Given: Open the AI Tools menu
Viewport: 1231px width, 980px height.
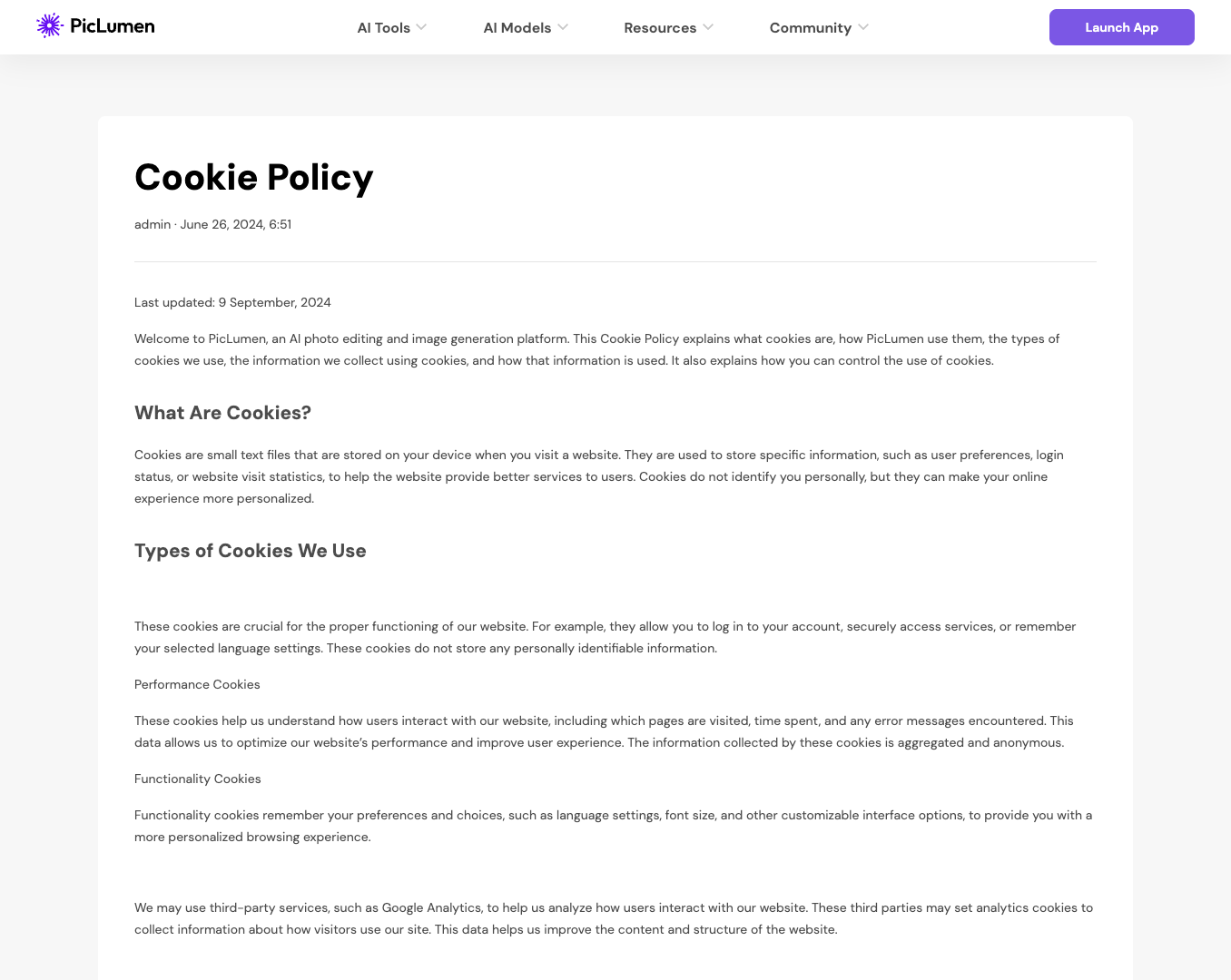Looking at the screenshot, I should point(383,28).
